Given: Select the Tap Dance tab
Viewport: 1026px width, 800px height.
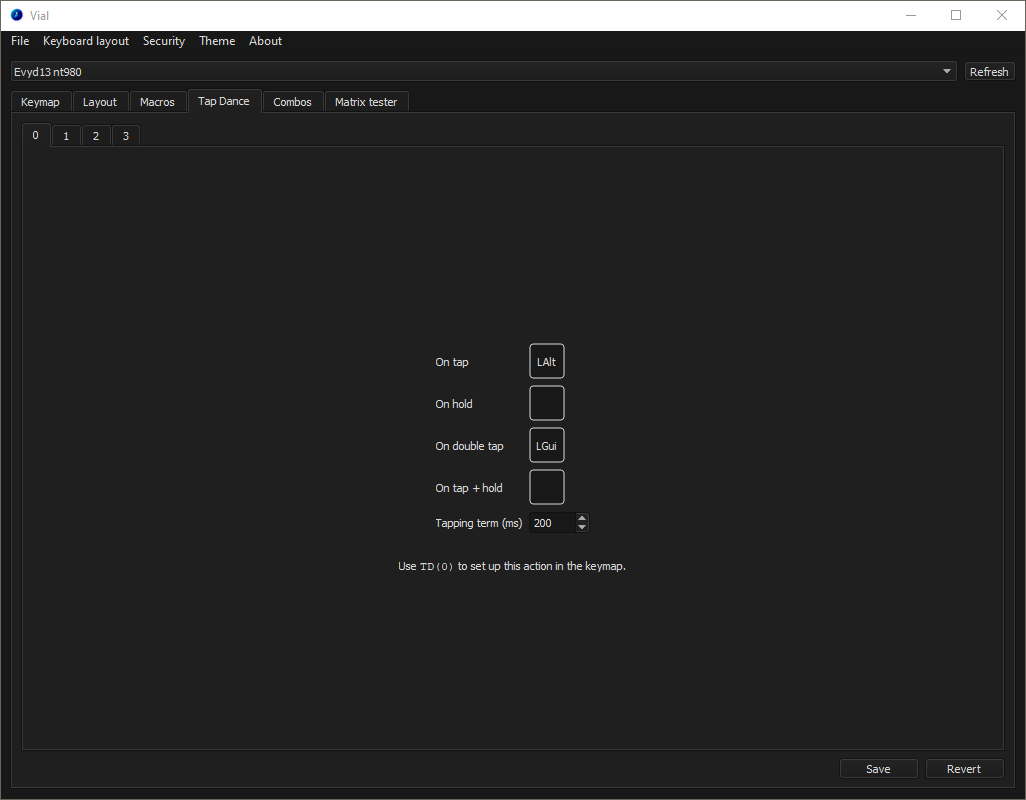Looking at the screenshot, I should (x=224, y=101).
